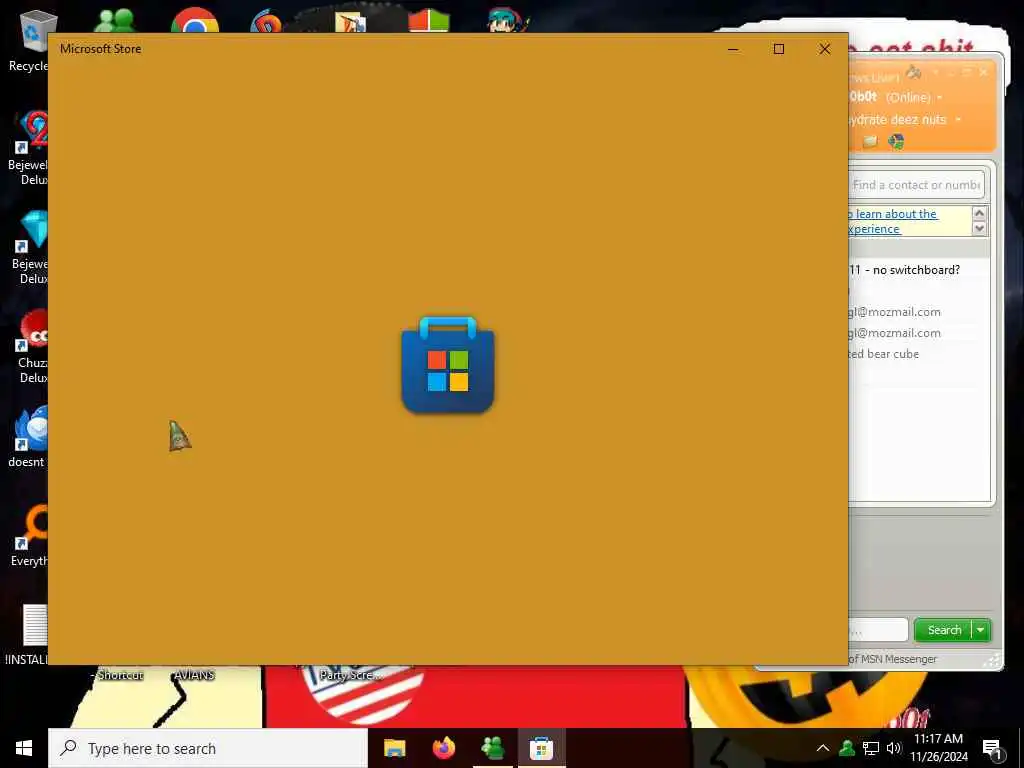This screenshot has height=768, width=1024.
Task: Open Firefox from the taskbar
Action: point(444,748)
